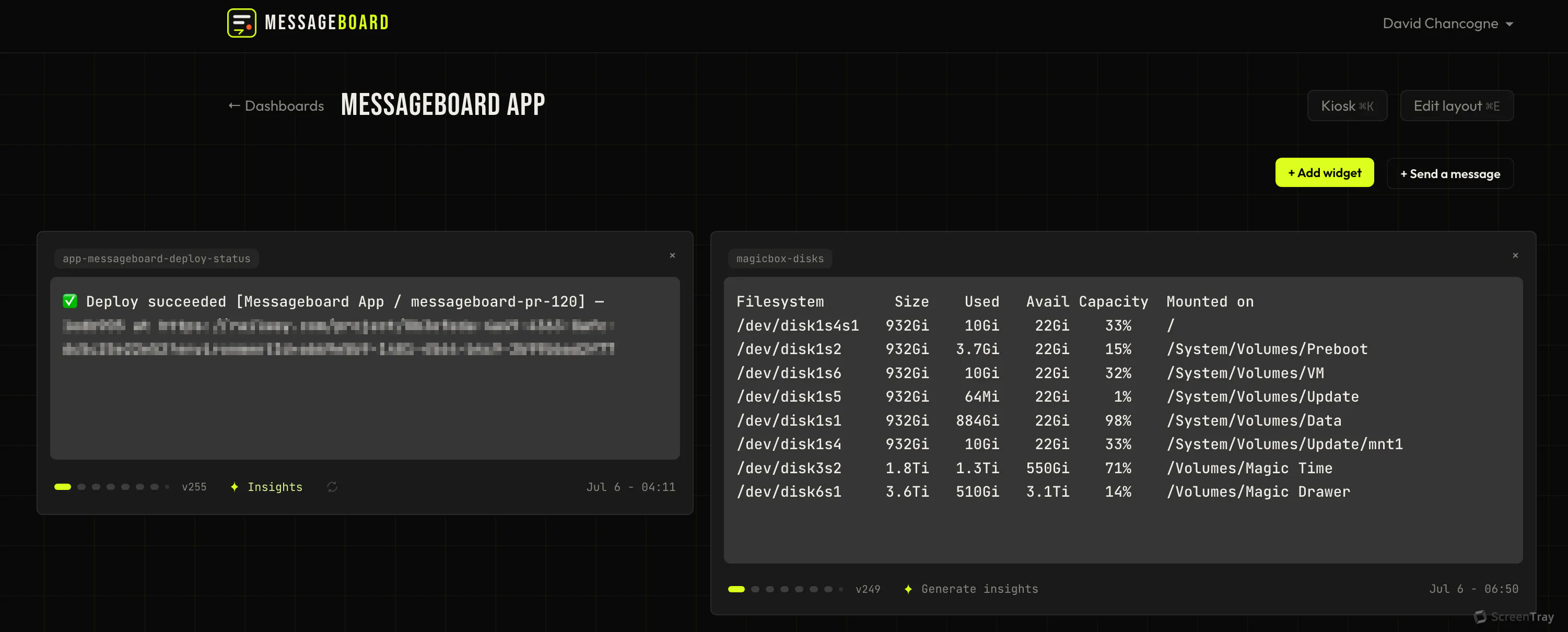Image resolution: width=1568 pixels, height=632 pixels.
Task: Close the magicbox-disks widget
Action: [1516, 255]
